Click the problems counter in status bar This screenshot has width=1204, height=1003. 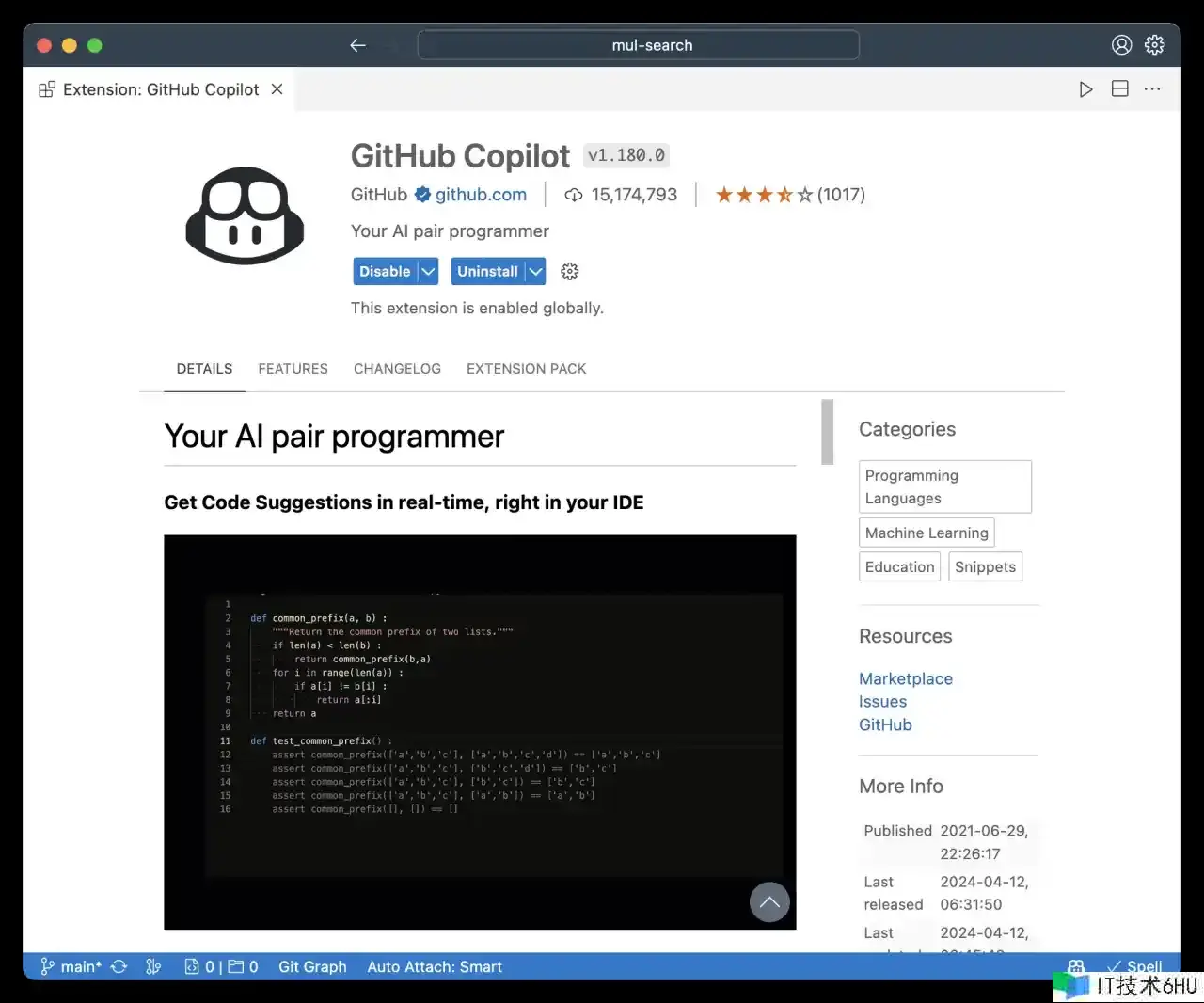coord(221,966)
